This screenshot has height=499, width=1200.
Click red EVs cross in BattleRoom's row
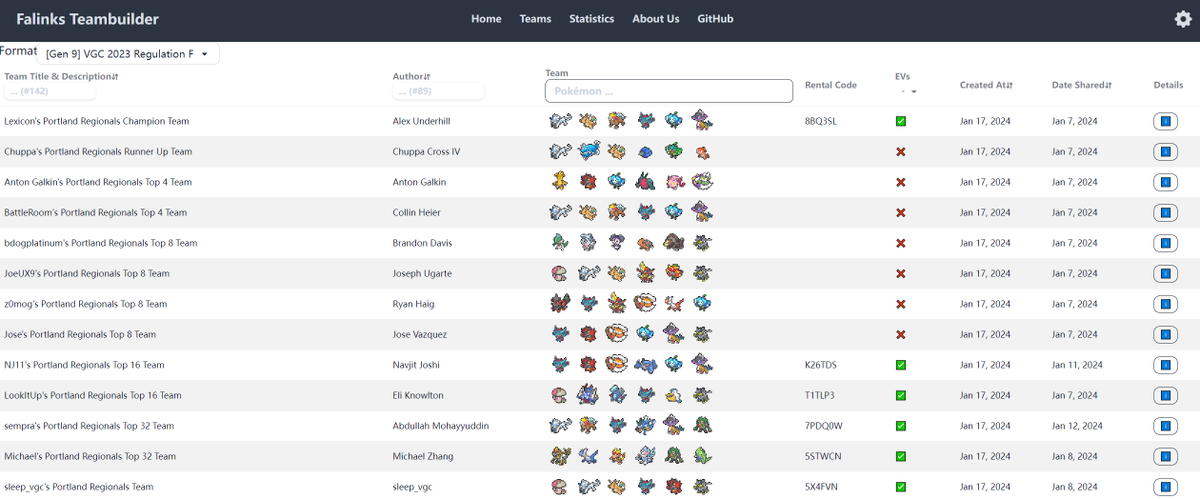[x=901, y=213]
